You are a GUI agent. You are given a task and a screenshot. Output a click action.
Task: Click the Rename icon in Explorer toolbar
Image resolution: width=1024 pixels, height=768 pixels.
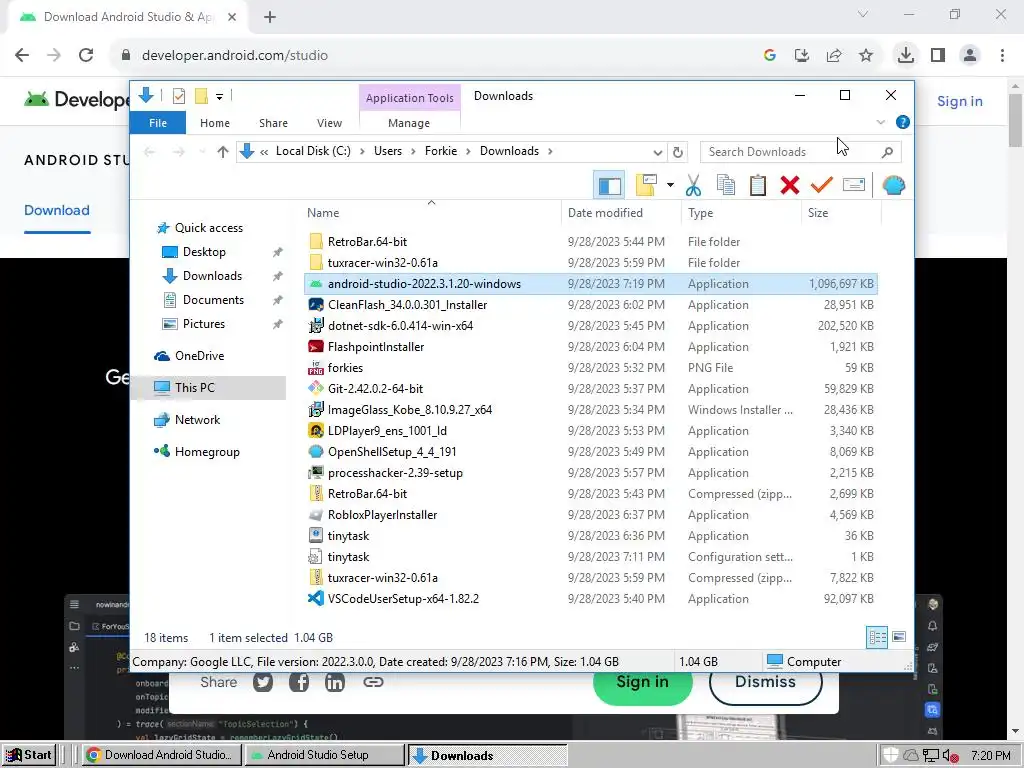coord(854,185)
